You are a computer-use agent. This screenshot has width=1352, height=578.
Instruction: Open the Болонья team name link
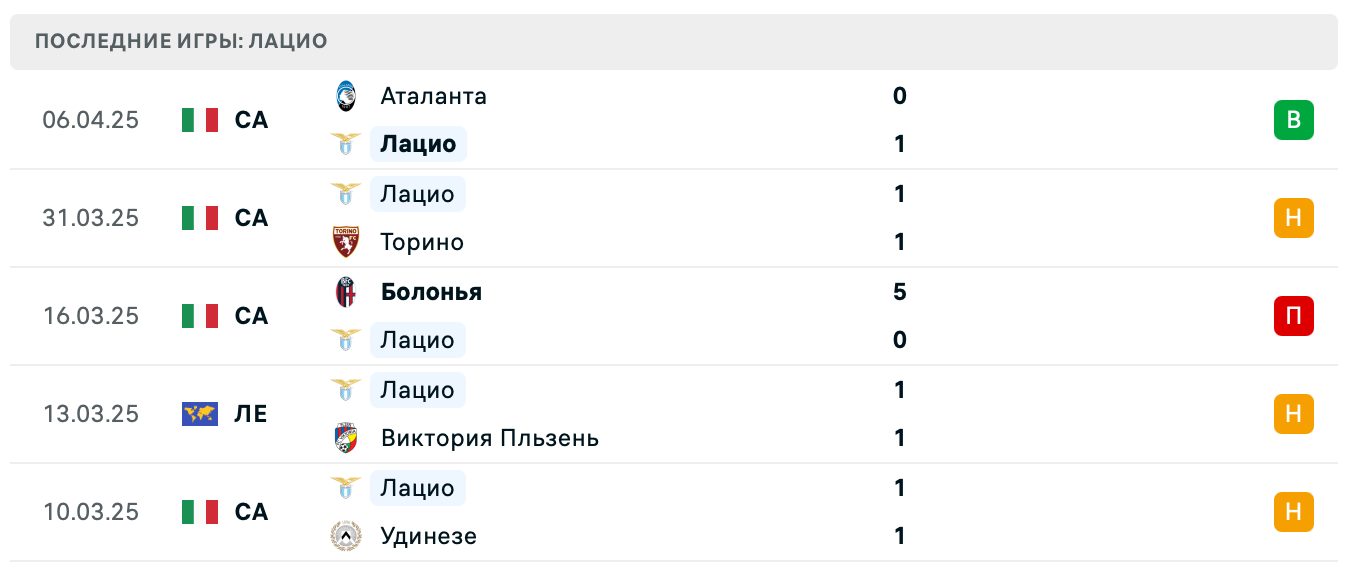[x=430, y=292]
